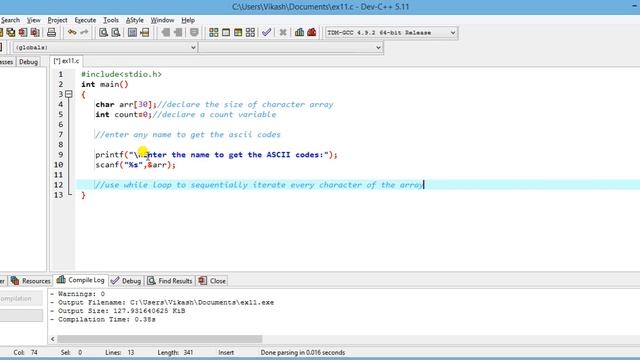Switch to the bottom Debug tab
Viewport: 640px width, 360px height.
pos(126,281)
